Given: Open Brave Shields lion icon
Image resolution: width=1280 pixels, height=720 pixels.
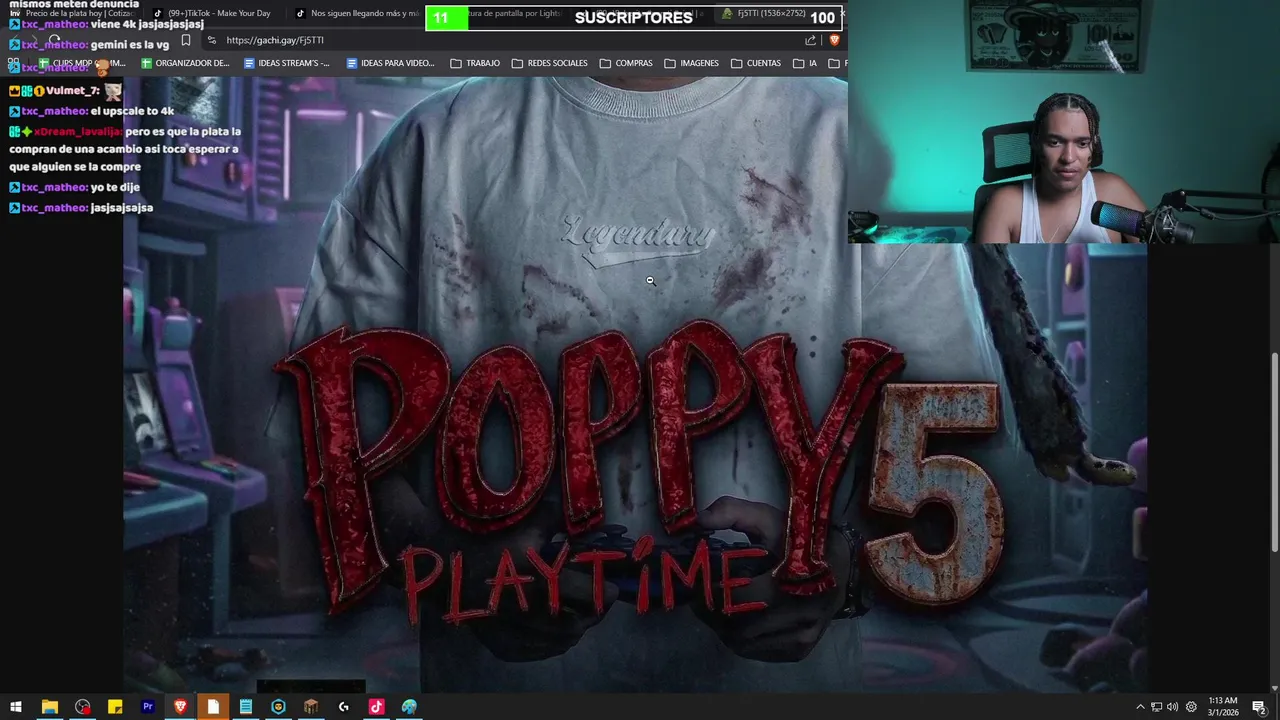Looking at the screenshot, I should coord(834,40).
